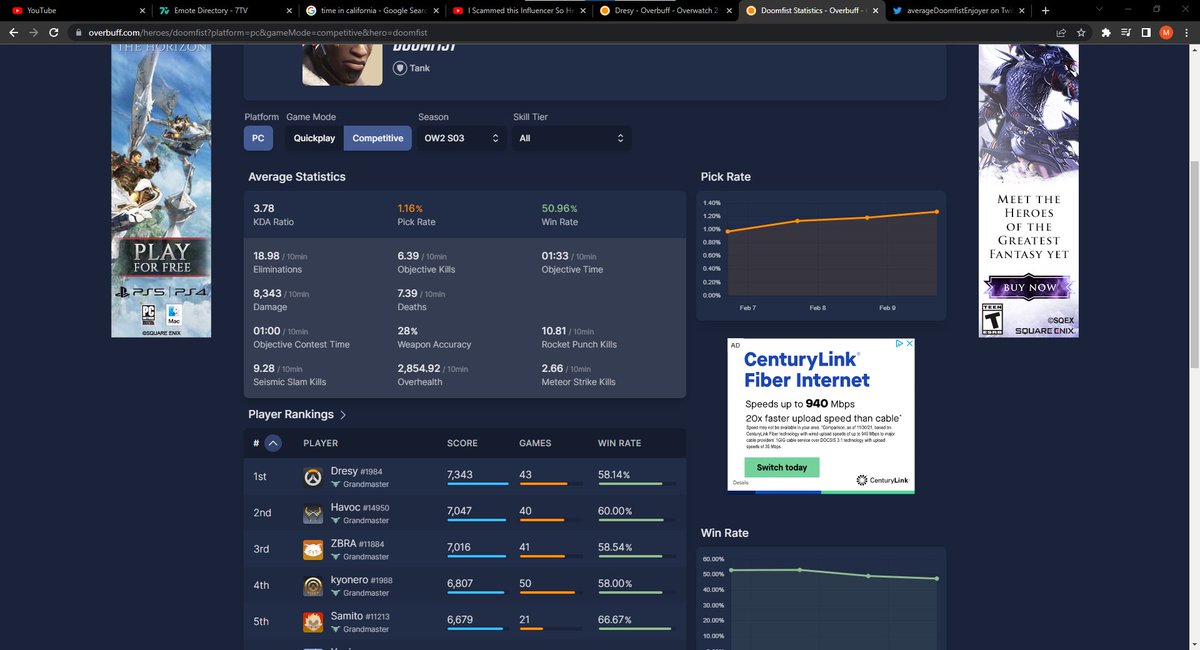Click ZBRA's cat avatar icon
Image resolution: width=1200 pixels, height=650 pixels.
[x=312, y=549]
